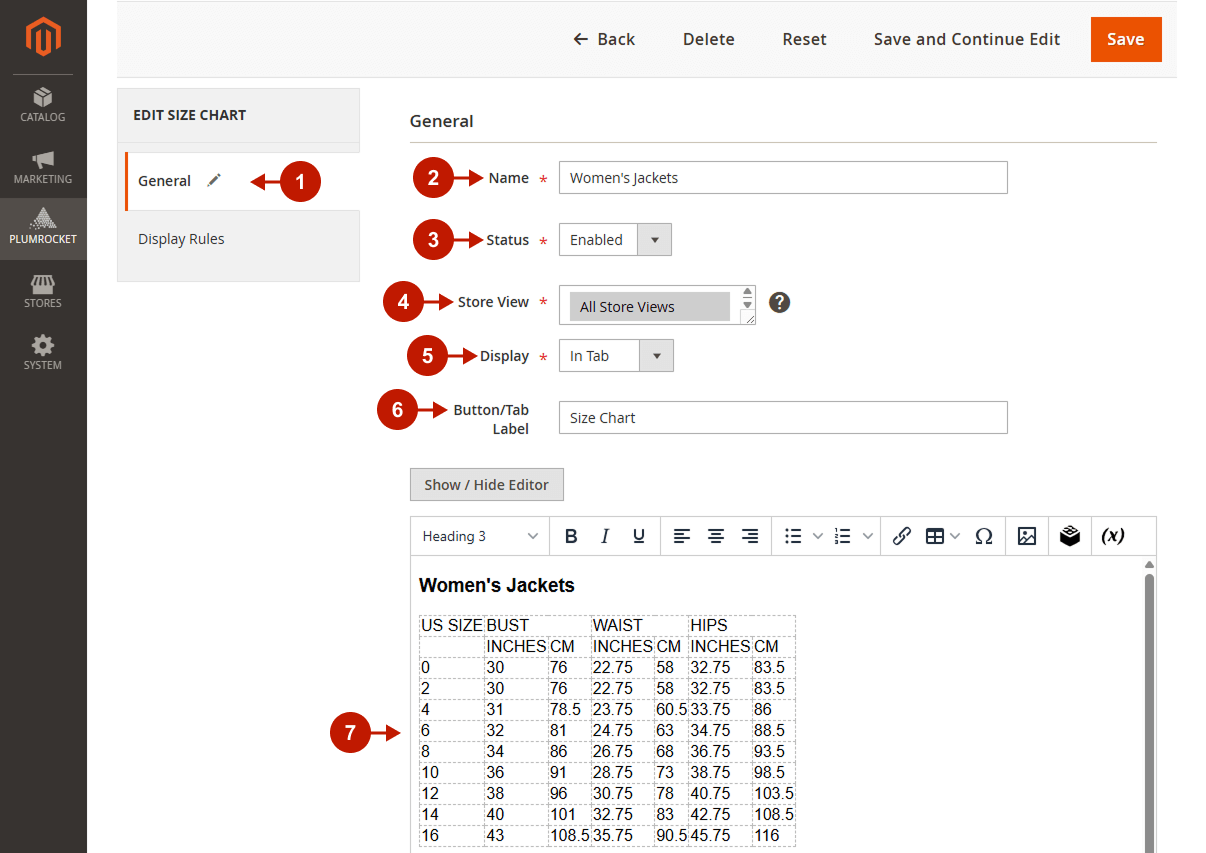Apply italic formatting in editor
Screen dimensions: 1206x853
[x=605, y=536]
